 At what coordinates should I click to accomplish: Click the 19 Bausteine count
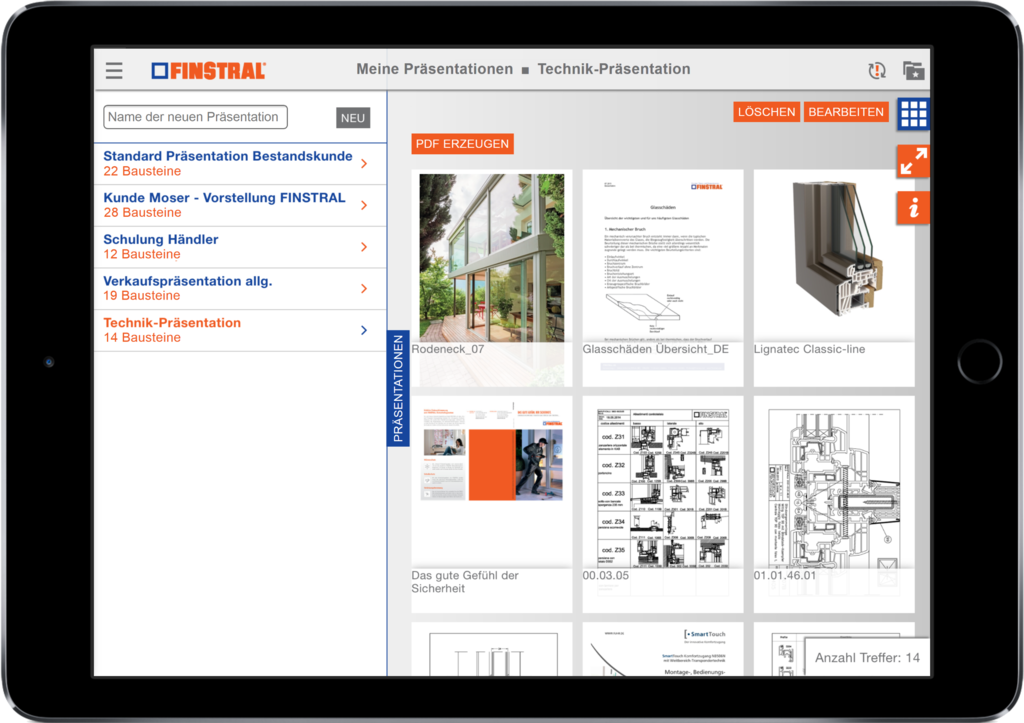(142, 296)
